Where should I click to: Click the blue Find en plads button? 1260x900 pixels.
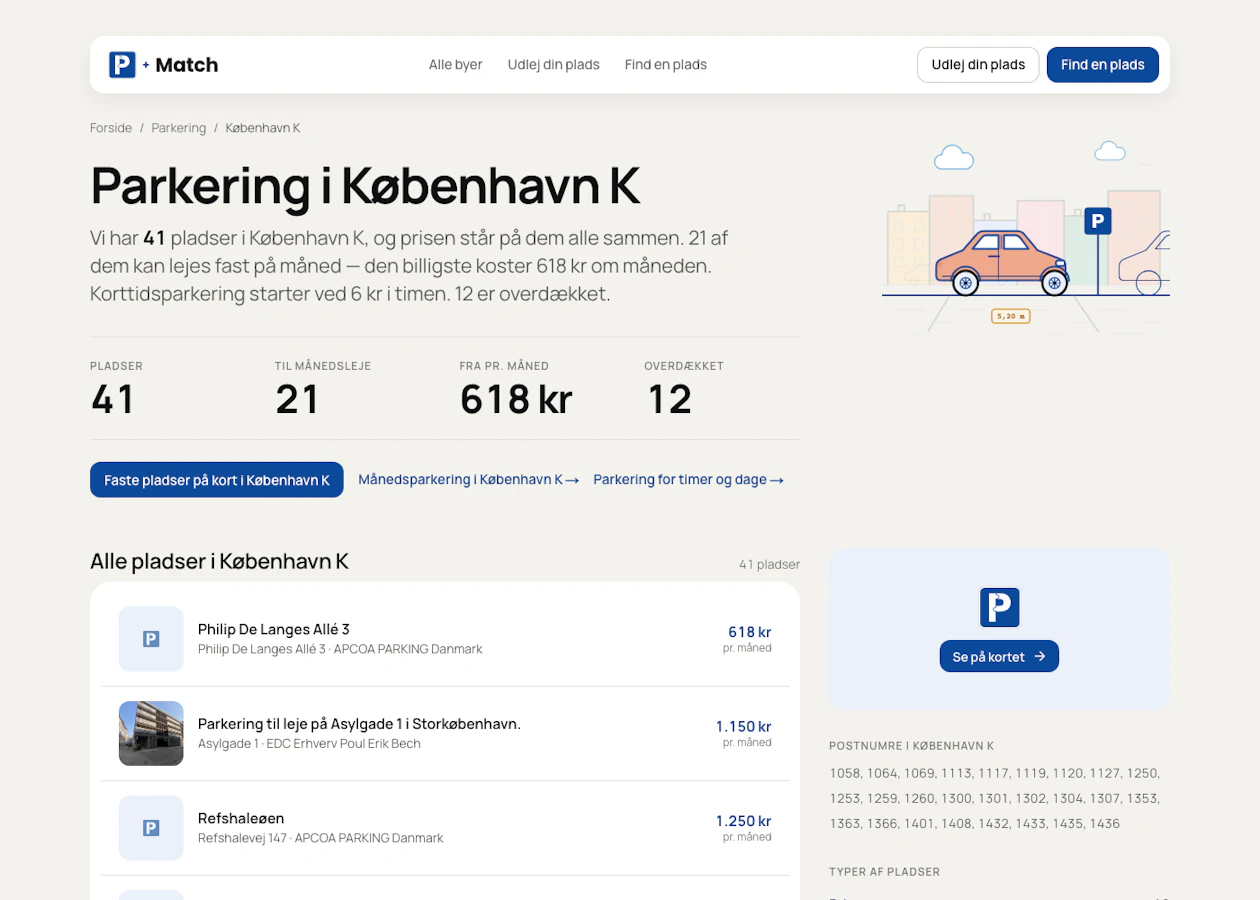1103,65
